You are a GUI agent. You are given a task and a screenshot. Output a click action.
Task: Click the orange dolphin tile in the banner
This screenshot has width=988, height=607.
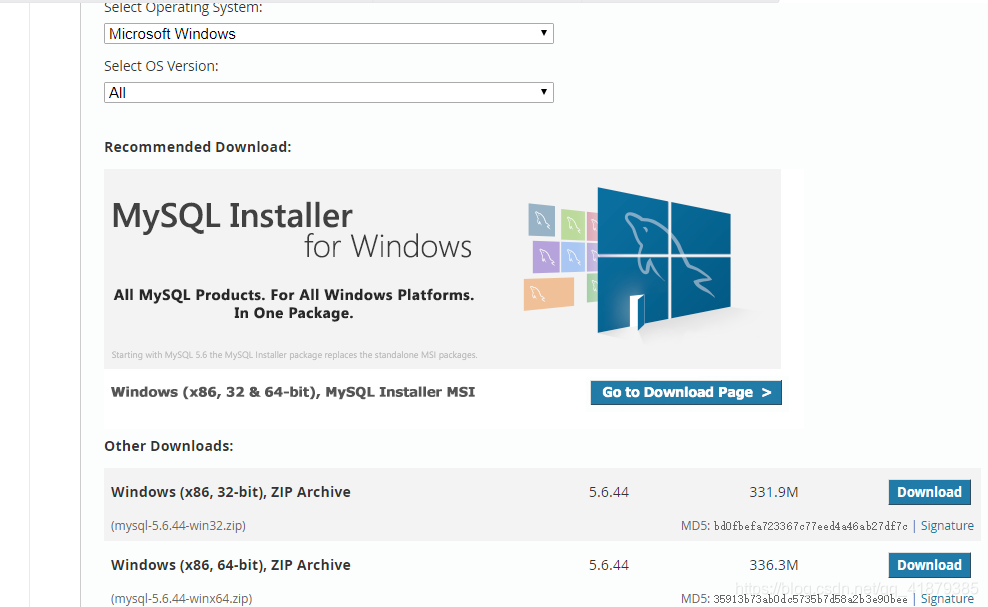pyautogui.click(x=549, y=294)
